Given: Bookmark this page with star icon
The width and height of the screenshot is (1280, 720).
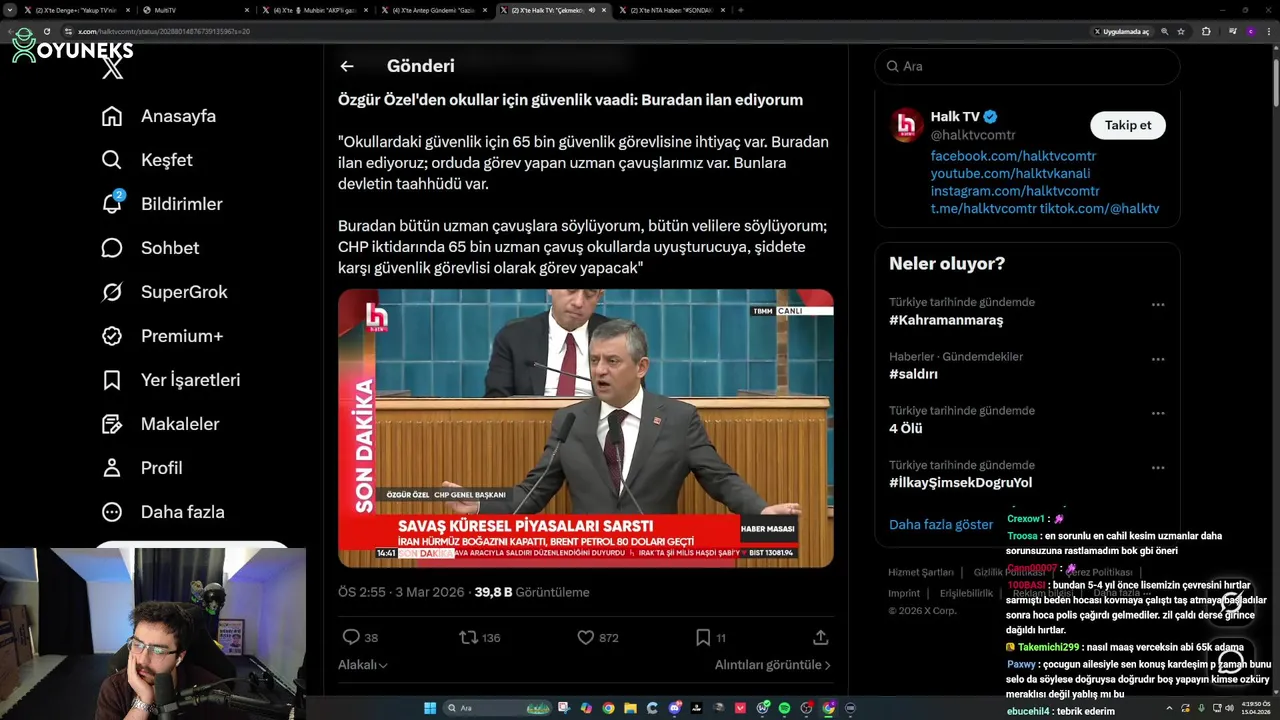Looking at the screenshot, I should coord(1181,31).
